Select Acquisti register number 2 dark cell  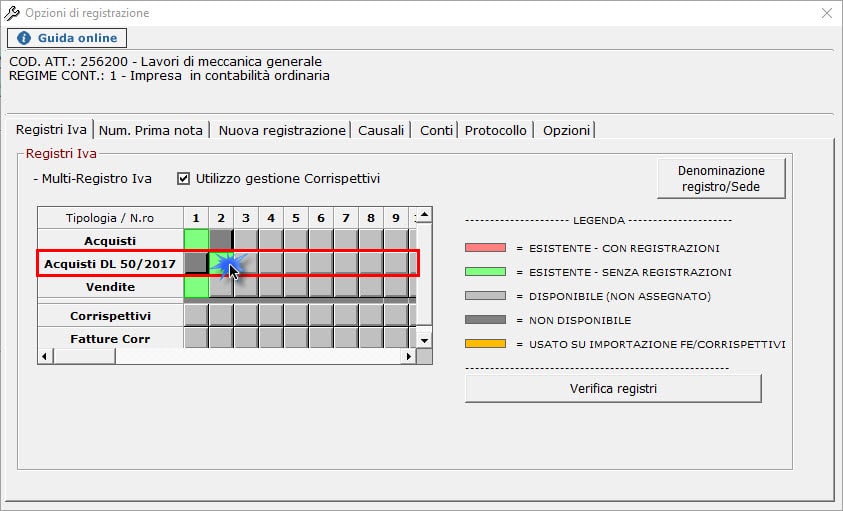tap(221, 240)
